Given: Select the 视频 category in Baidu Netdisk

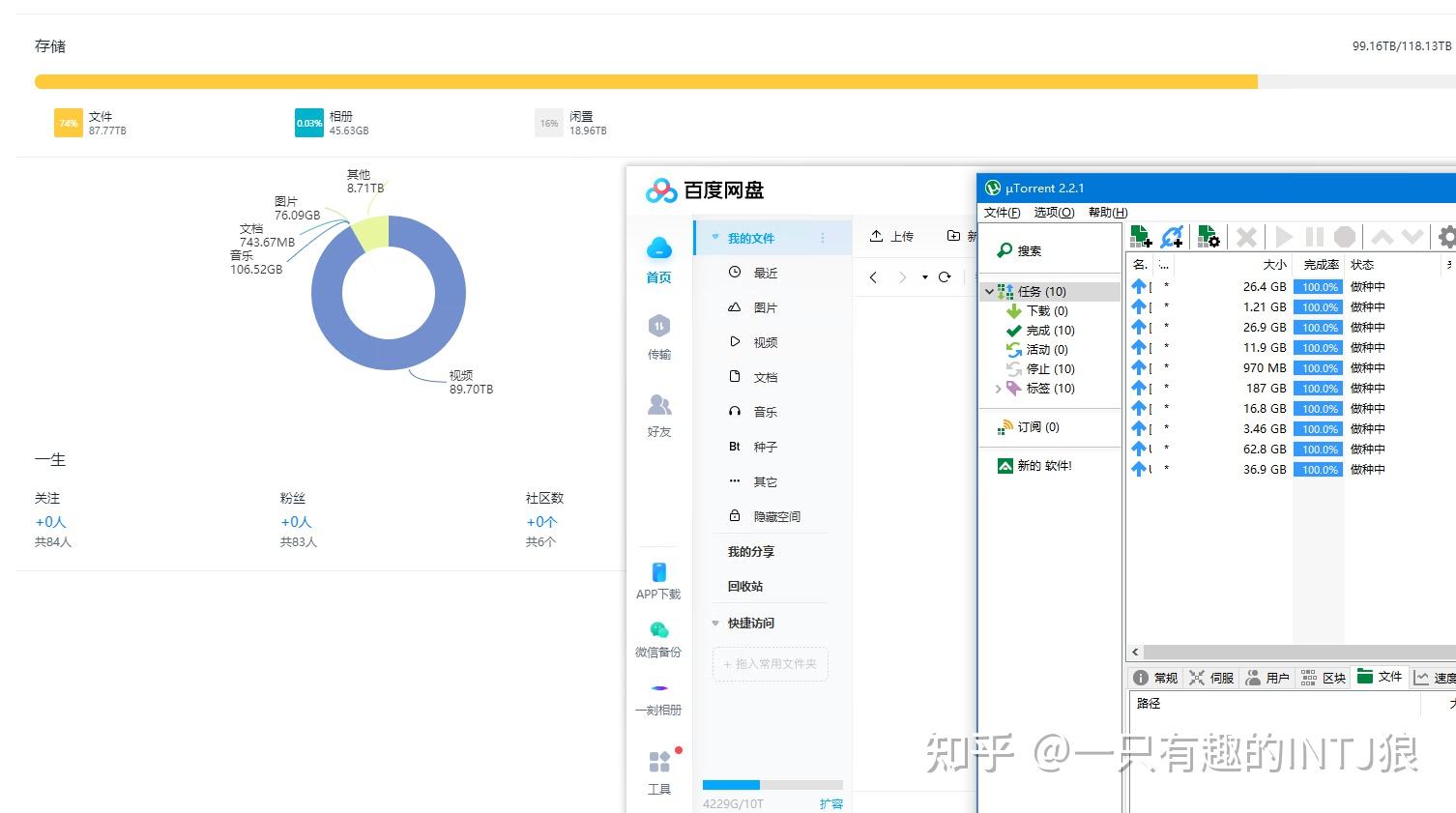Looking at the screenshot, I should click(x=765, y=342).
